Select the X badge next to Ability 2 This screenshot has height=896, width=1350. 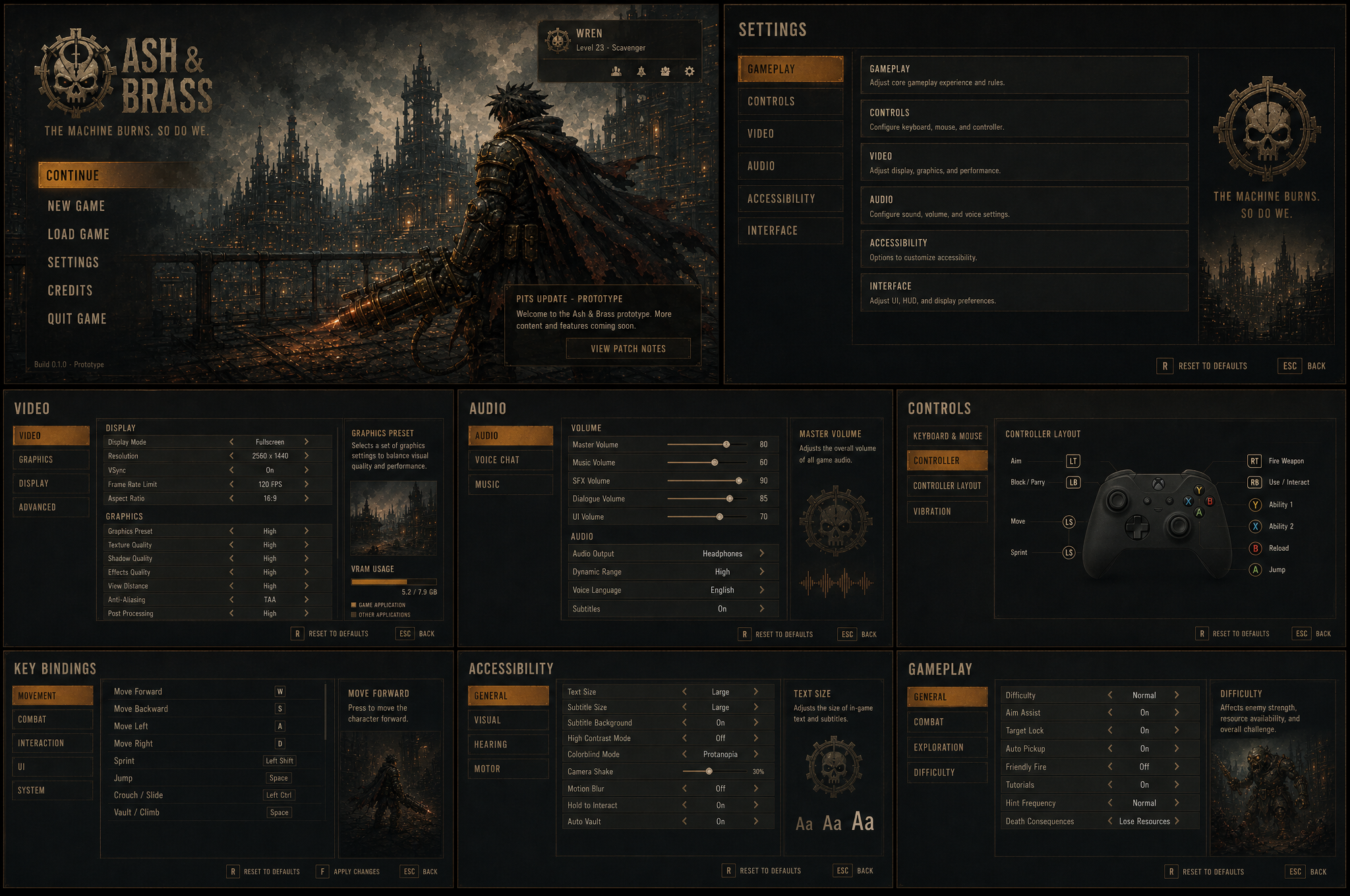pyautogui.click(x=1256, y=526)
